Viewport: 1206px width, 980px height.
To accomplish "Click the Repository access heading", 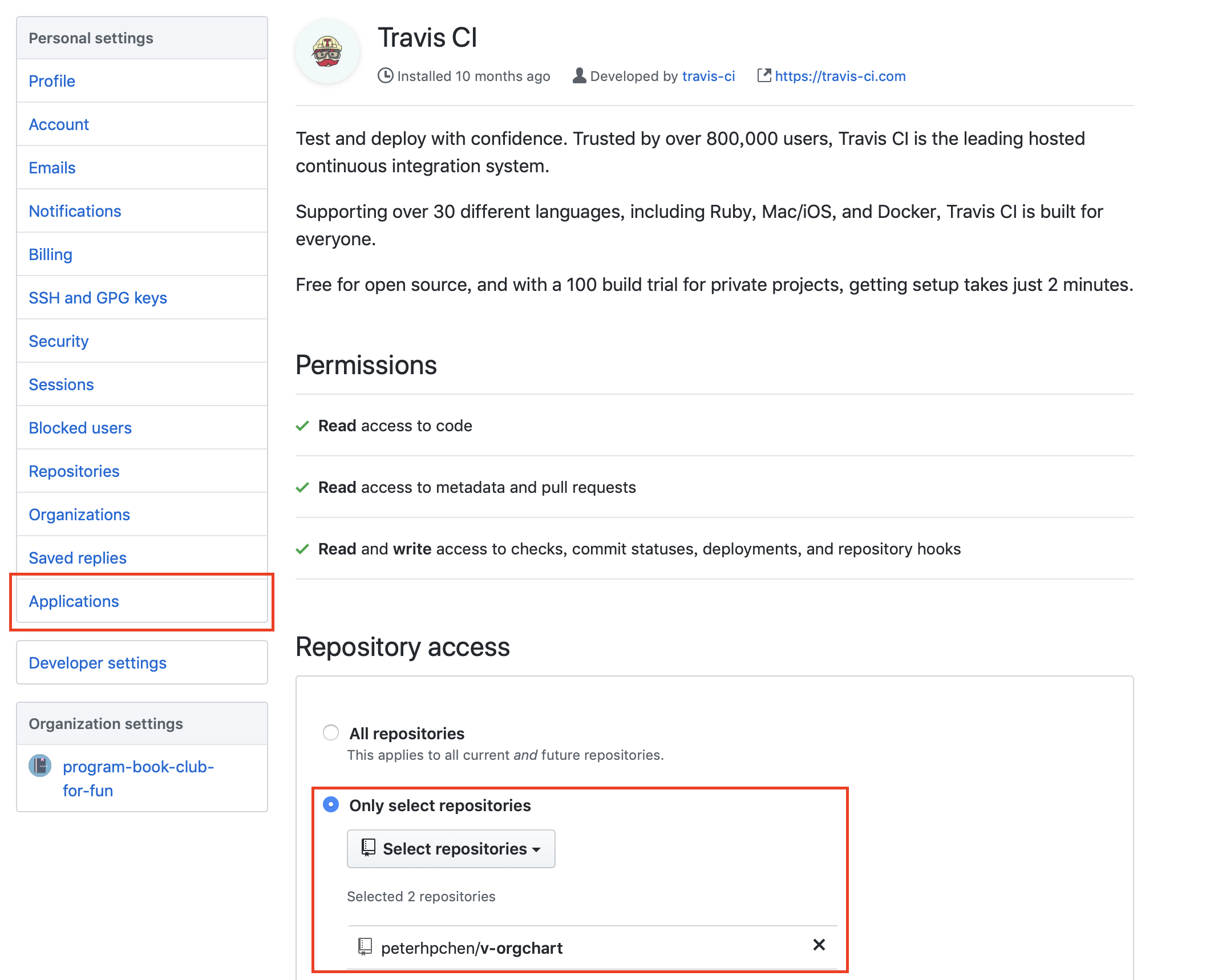I will point(403,647).
